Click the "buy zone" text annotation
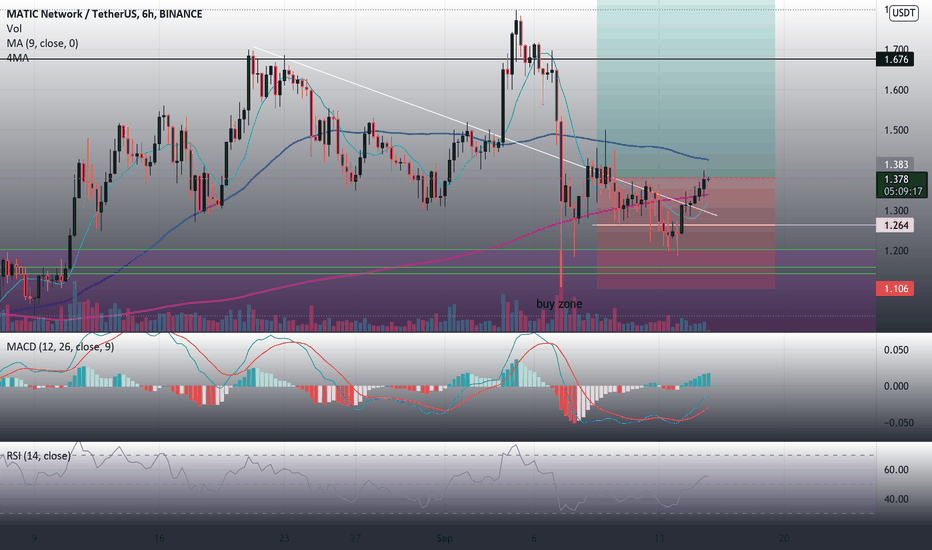This screenshot has height=550, width=932. tap(559, 304)
